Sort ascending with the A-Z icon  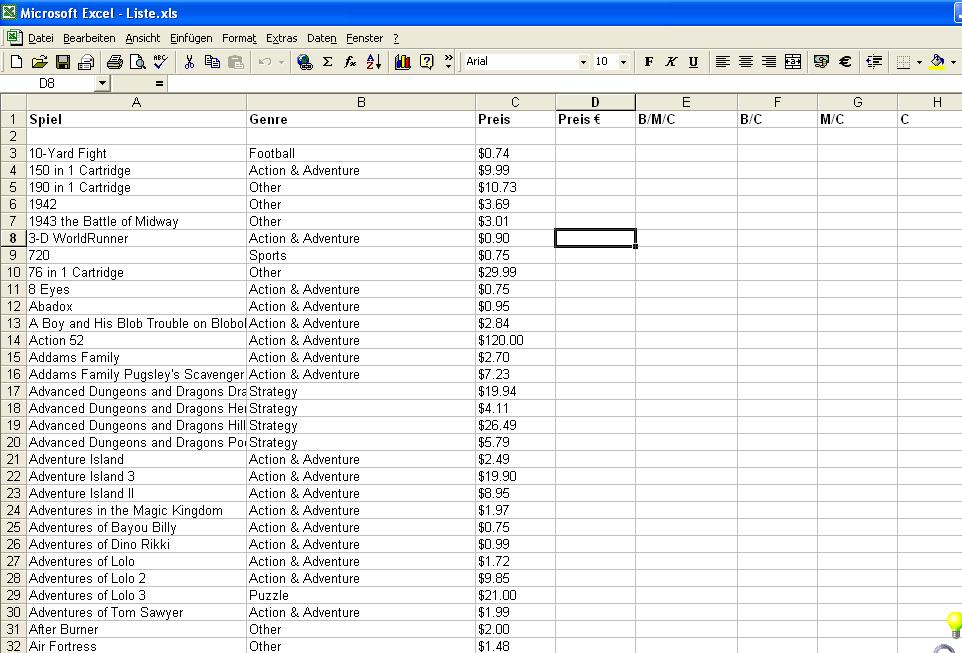374,62
